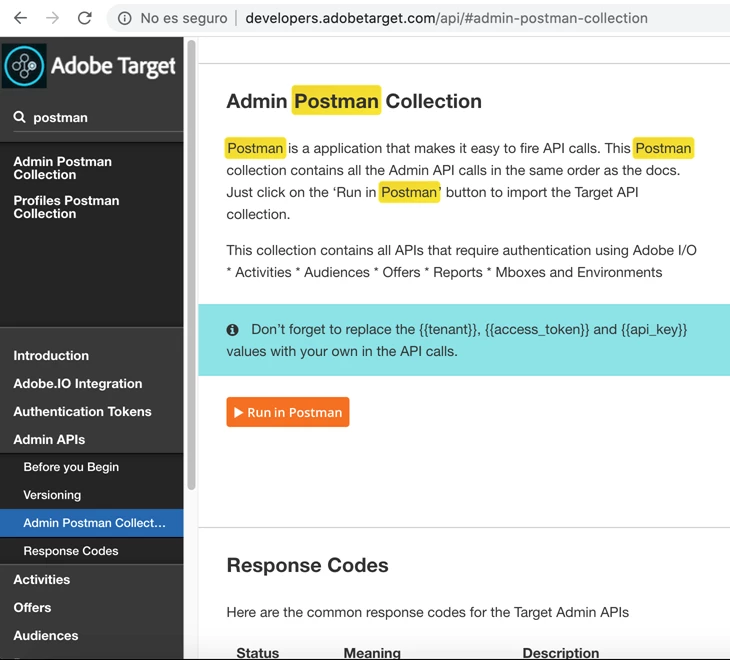Open the Versioning sub-item

(x=52, y=495)
